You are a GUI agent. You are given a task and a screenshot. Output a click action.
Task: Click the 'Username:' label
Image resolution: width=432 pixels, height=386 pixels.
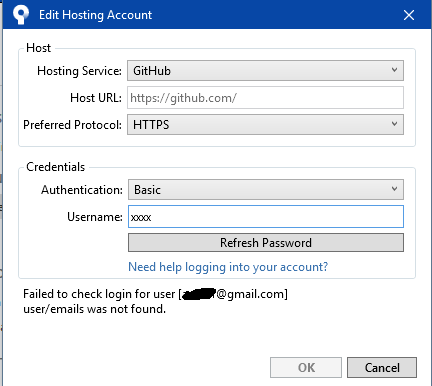pyautogui.click(x=95, y=217)
